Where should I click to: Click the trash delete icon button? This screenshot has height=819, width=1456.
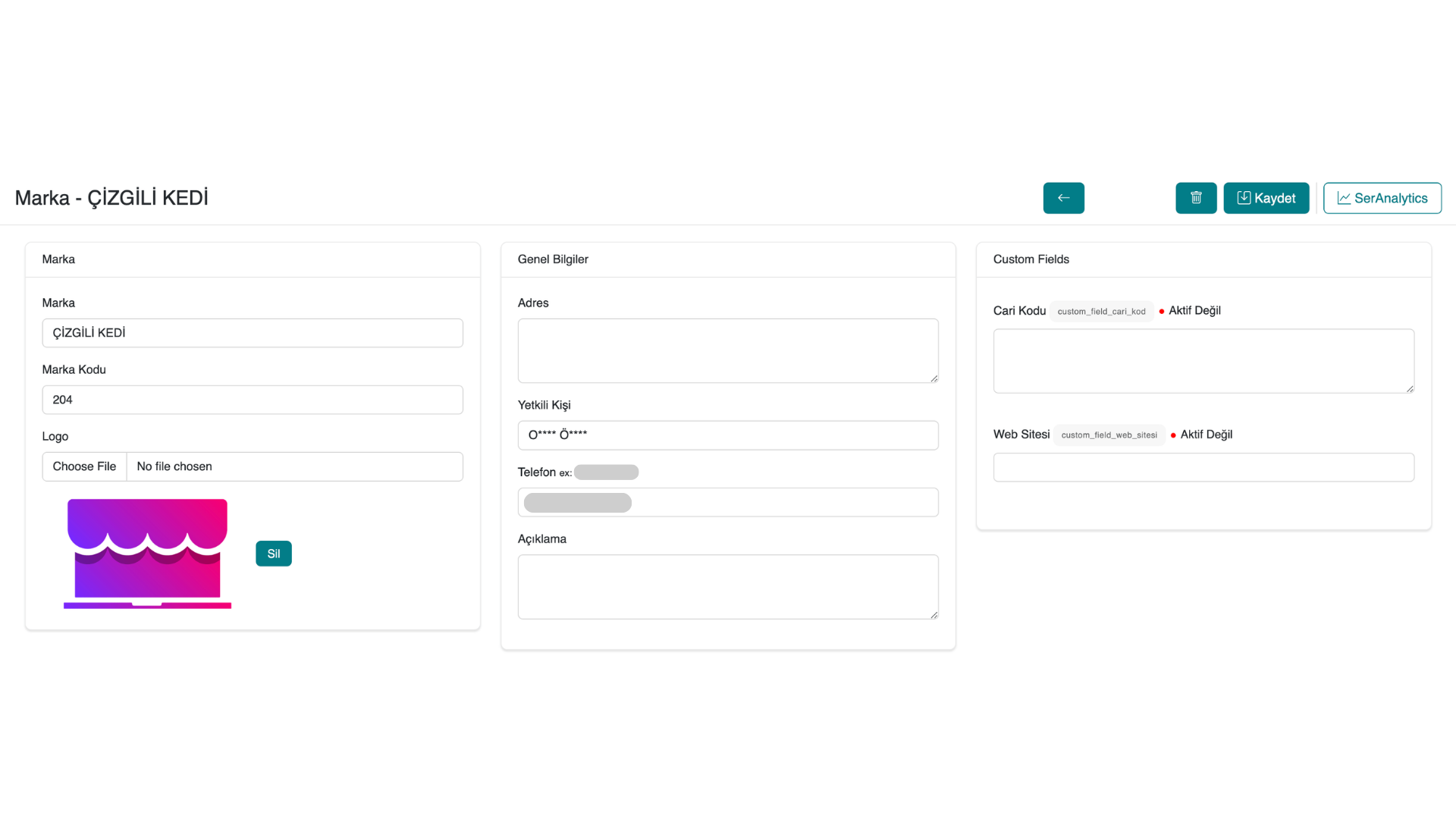(1196, 198)
